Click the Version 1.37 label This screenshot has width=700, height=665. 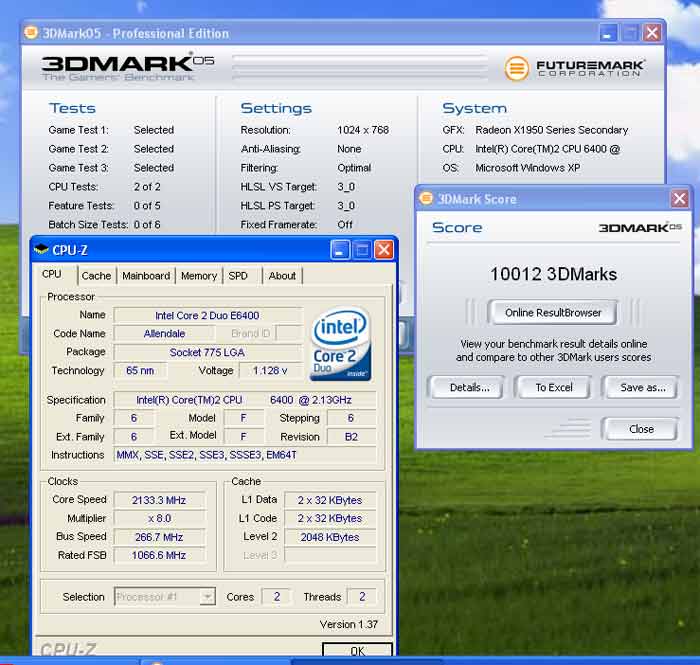[x=349, y=624]
